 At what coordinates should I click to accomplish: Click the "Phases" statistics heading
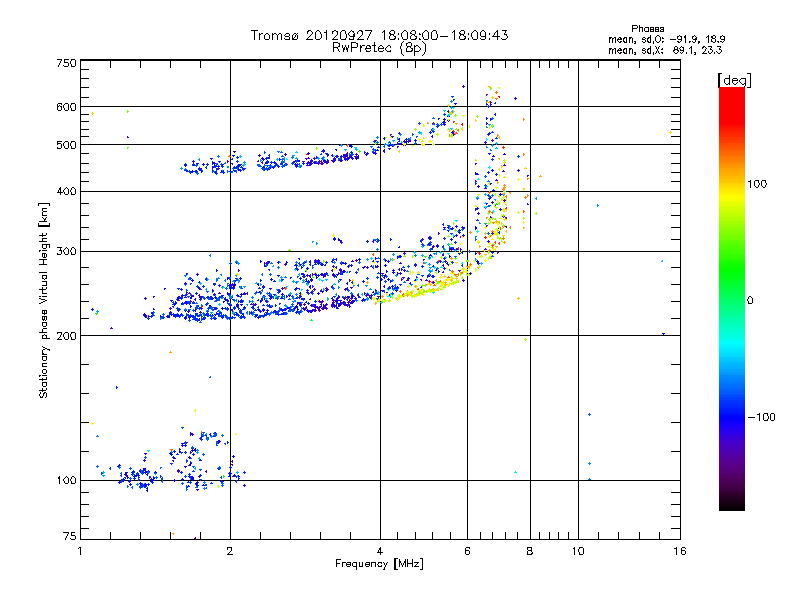tap(647, 29)
